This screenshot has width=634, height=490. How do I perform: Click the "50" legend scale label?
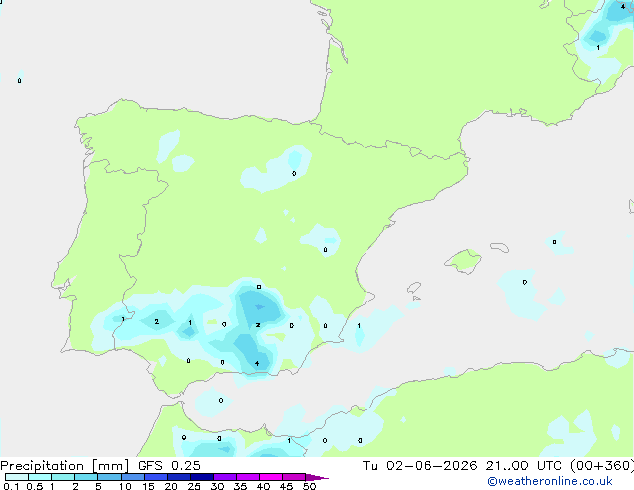click(x=309, y=486)
